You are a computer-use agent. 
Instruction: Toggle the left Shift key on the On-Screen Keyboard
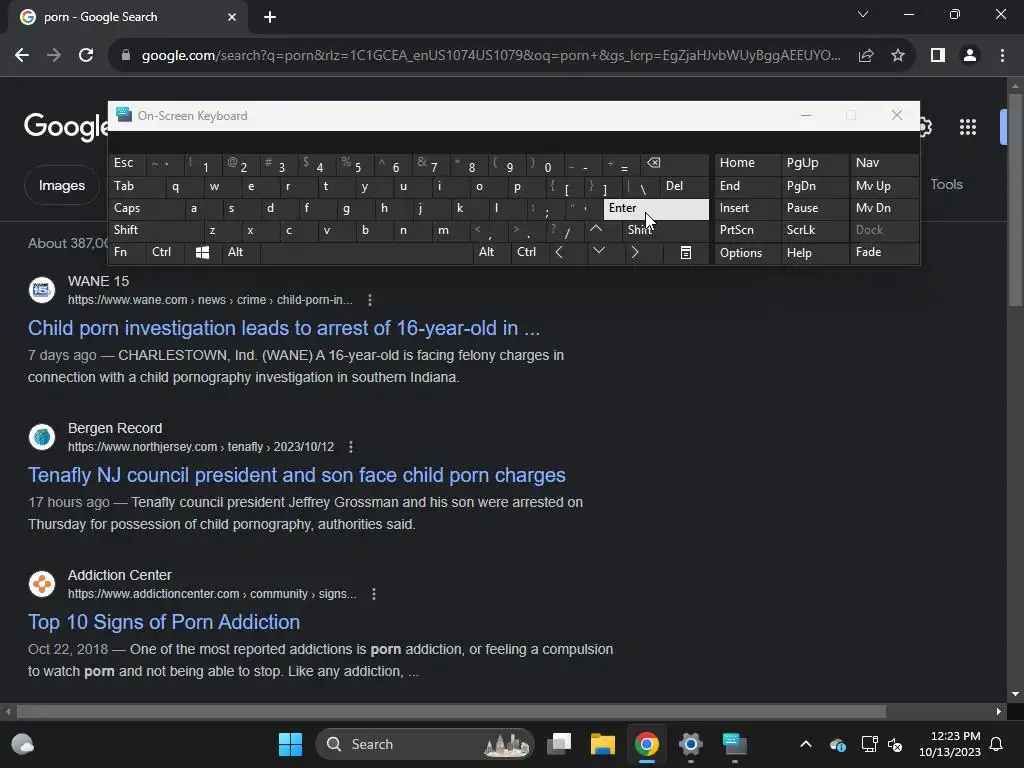coord(155,230)
